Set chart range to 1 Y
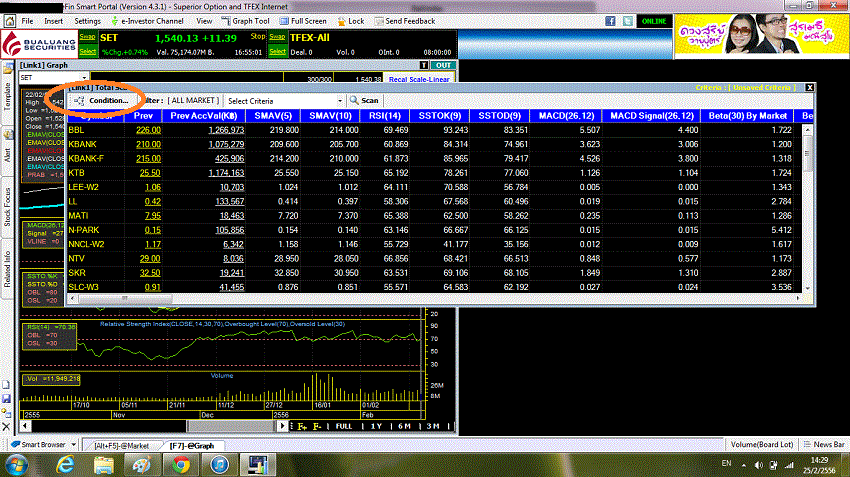Image resolution: width=850 pixels, height=477 pixels. tap(376, 427)
